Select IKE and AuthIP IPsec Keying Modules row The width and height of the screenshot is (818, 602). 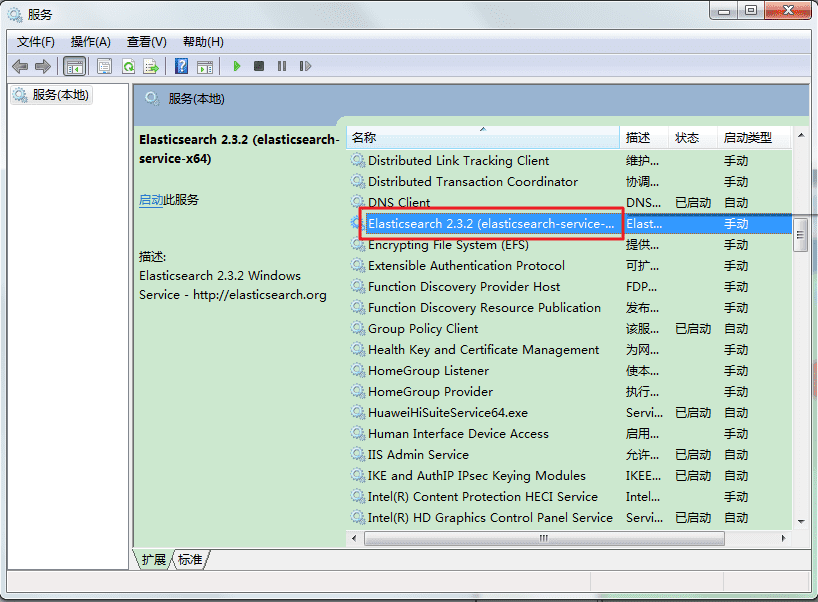coord(569,475)
